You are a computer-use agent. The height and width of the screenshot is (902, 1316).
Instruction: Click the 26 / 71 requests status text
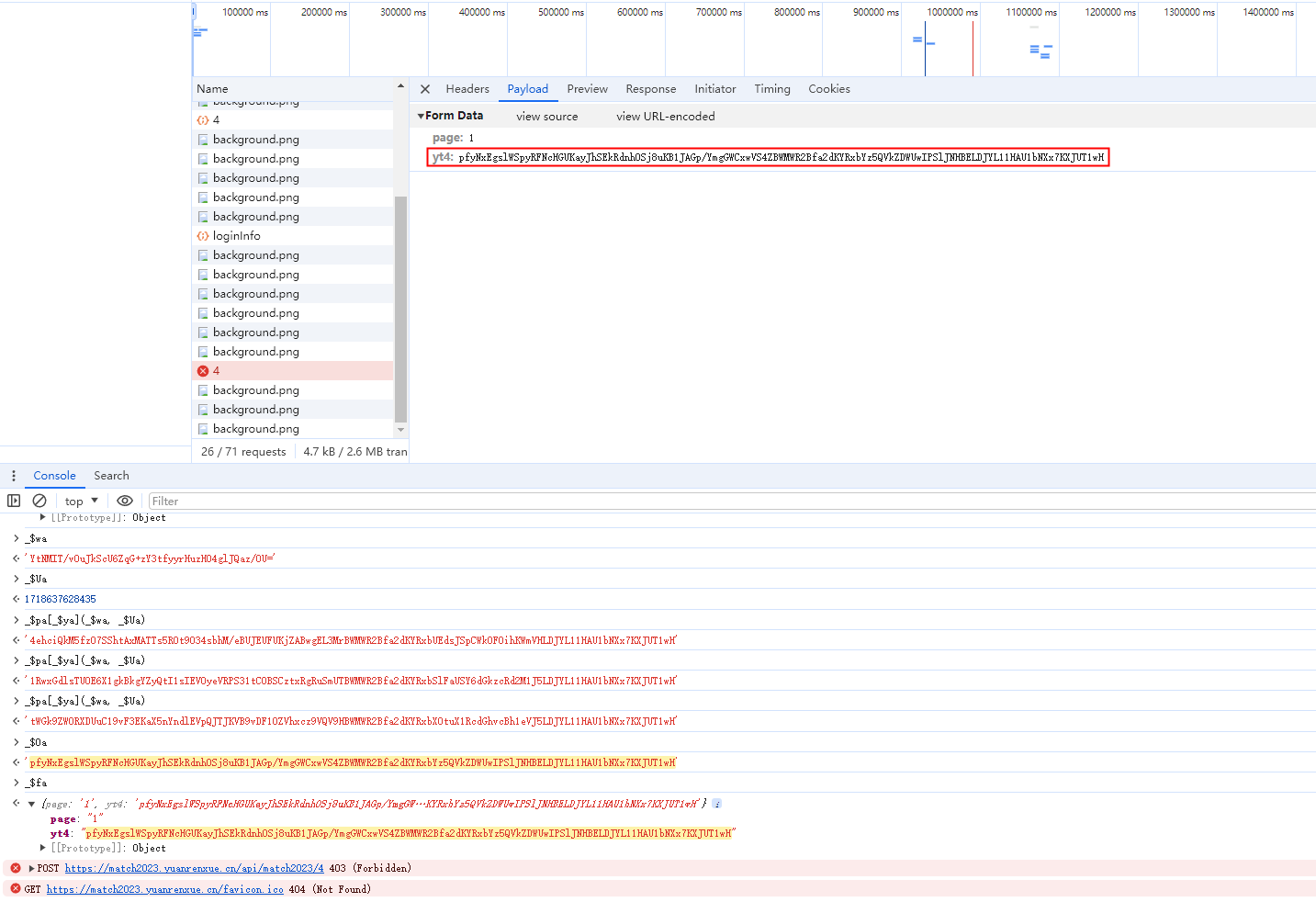click(243, 452)
